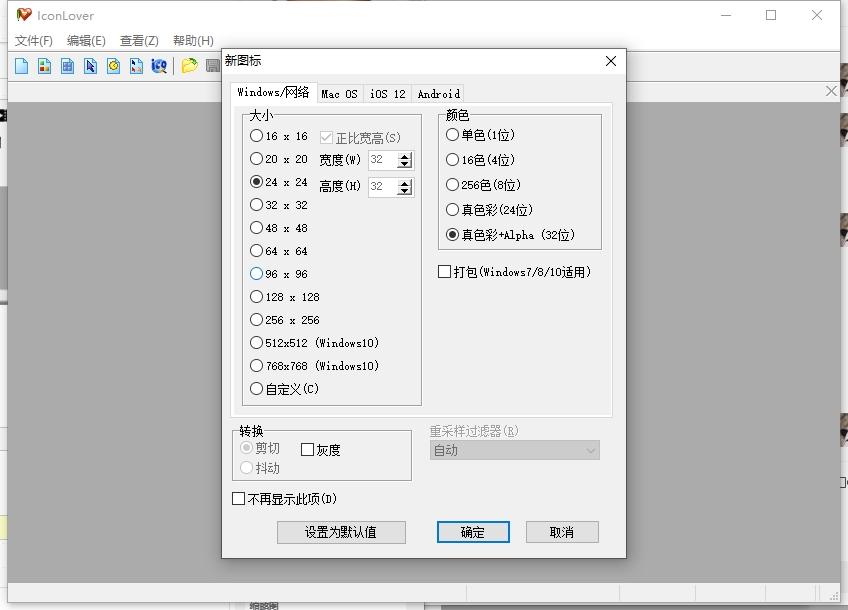Select the 48 x 48 size option
848x610 pixels.
[257, 228]
